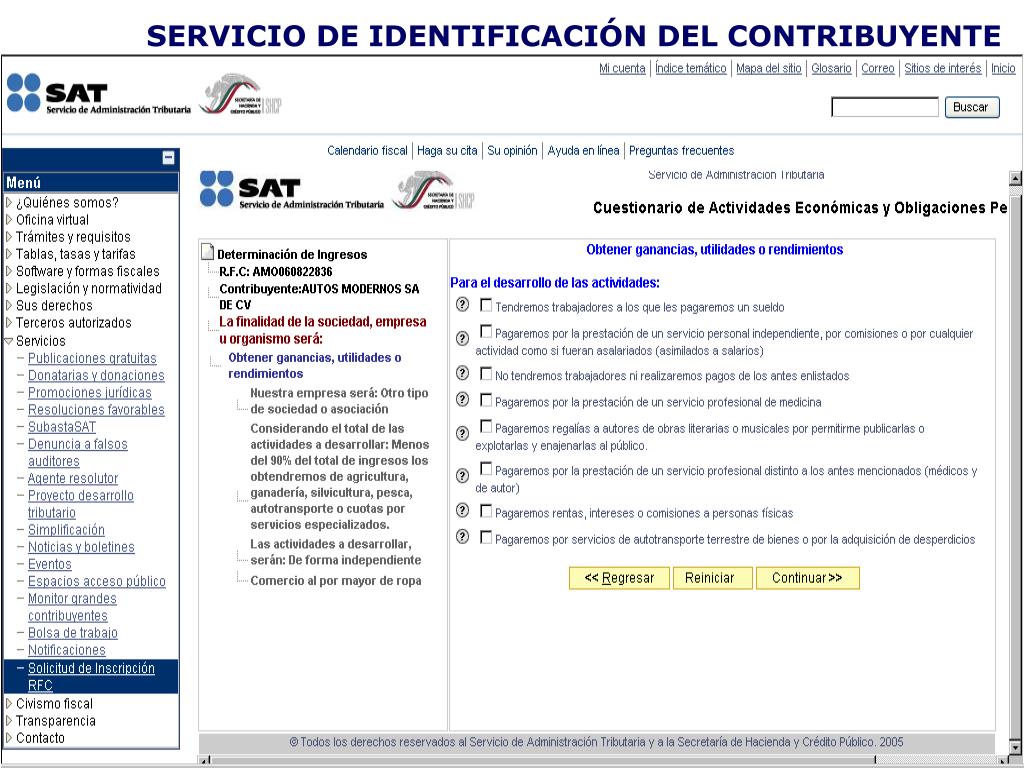Viewport: 1024px width, 768px height.
Task: Click the document icon beside Determinación de Ingresos
Action: click(x=208, y=251)
